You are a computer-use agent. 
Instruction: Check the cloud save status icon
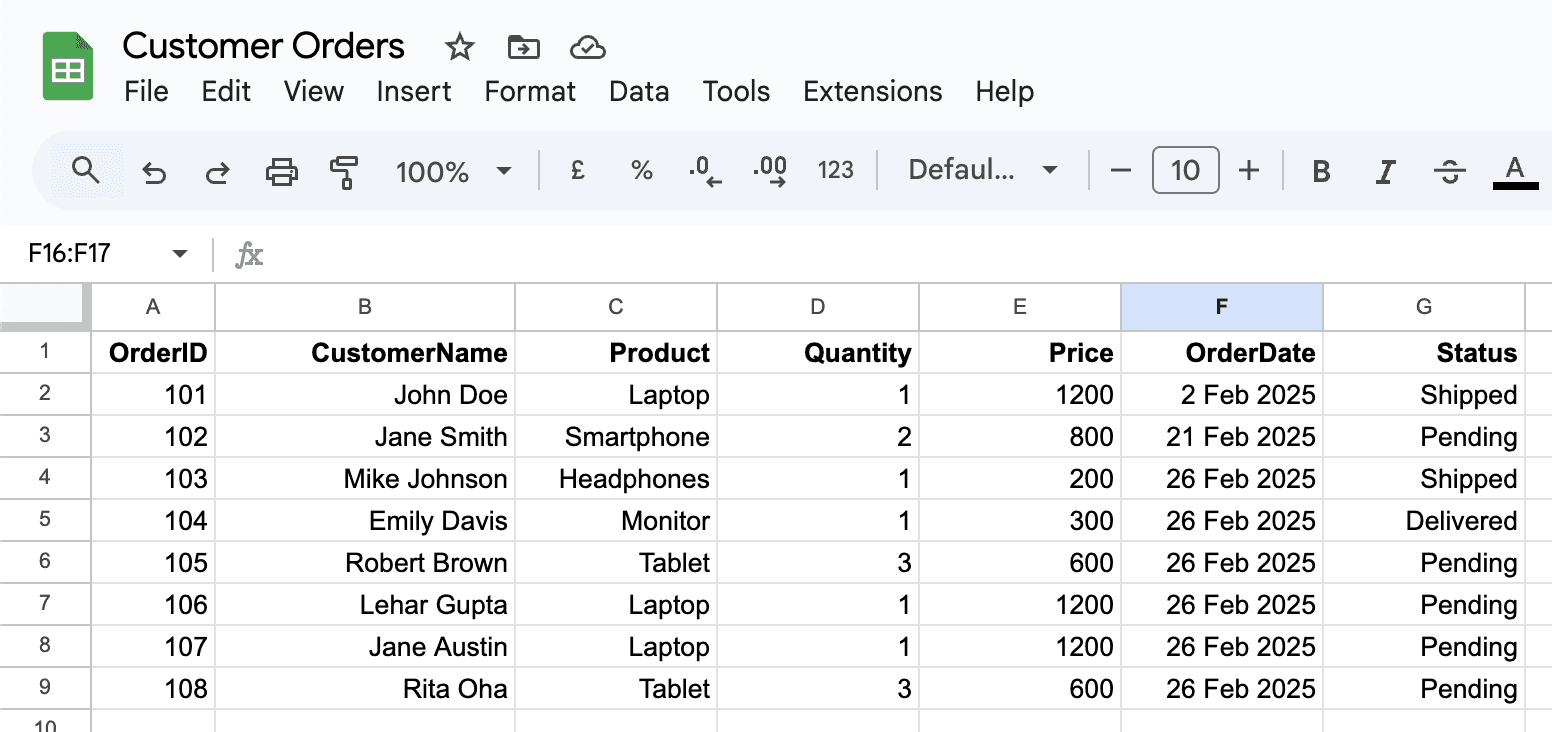coord(589,47)
